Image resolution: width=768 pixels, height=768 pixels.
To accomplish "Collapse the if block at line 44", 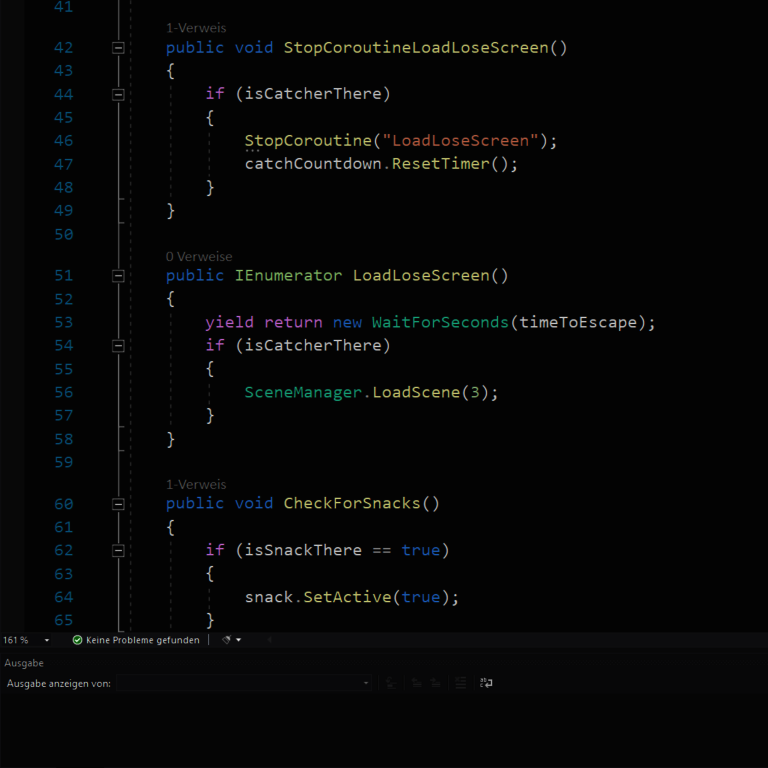I will click(x=118, y=95).
